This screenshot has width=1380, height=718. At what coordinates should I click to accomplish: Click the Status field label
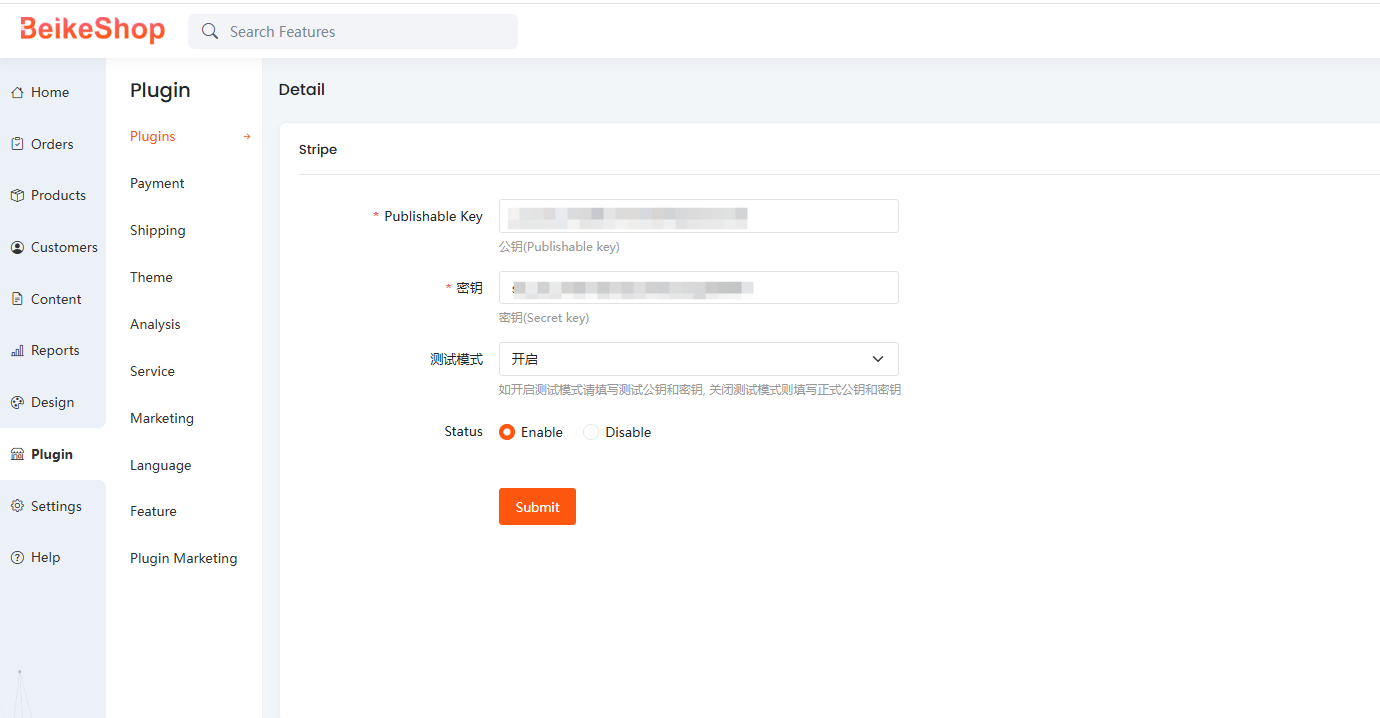(464, 432)
